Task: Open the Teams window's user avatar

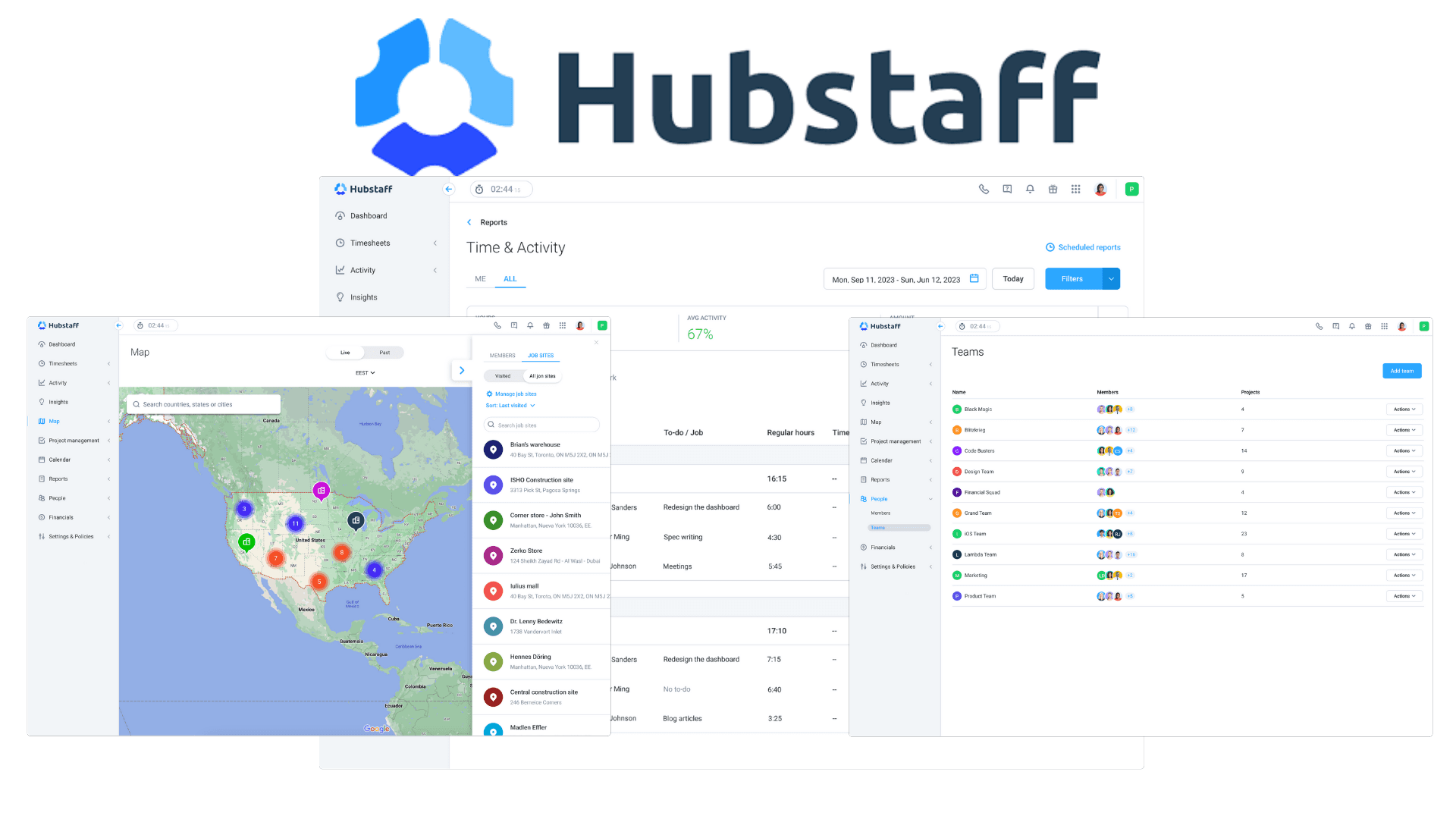Action: tap(1402, 326)
